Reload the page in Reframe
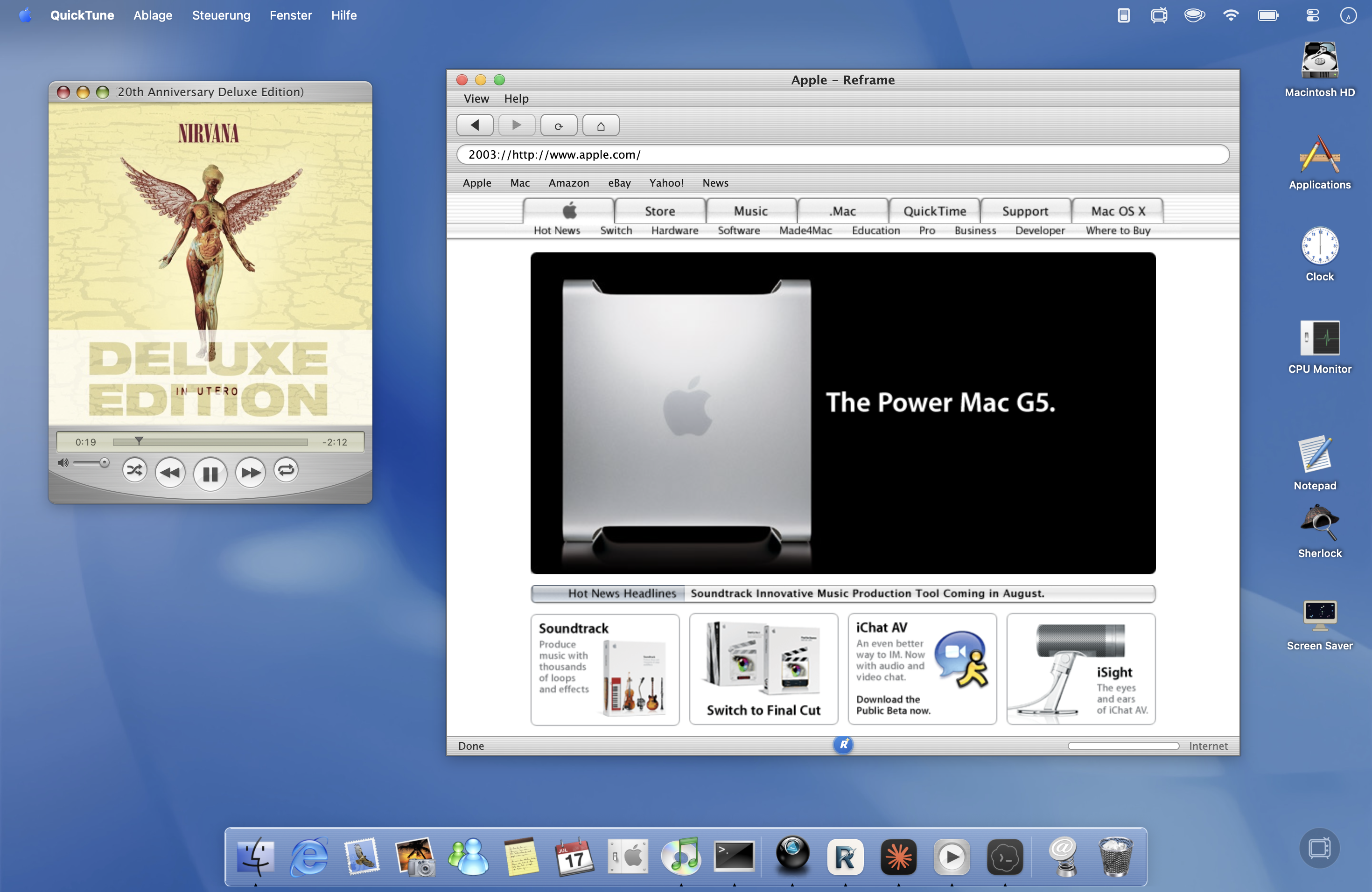The width and height of the screenshot is (1372, 892). (x=559, y=125)
